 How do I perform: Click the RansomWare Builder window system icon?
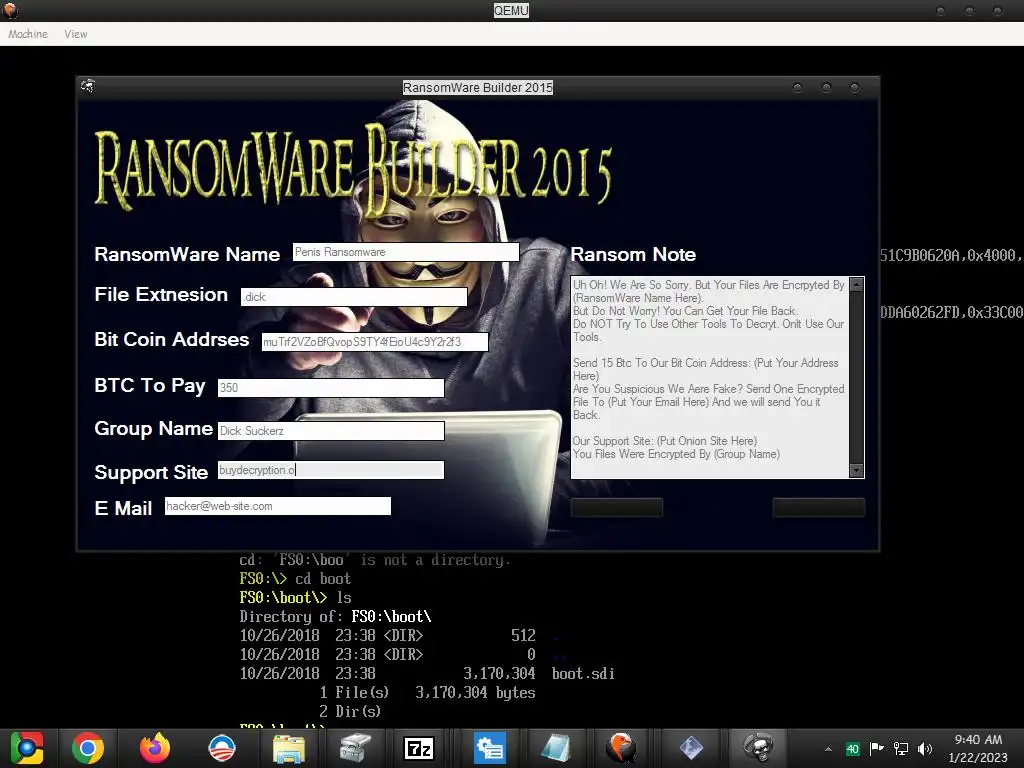[x=88, y=86]
